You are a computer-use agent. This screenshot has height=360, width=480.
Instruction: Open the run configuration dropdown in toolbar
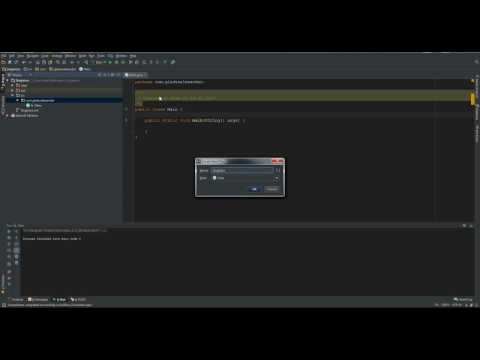pos(100,62)
